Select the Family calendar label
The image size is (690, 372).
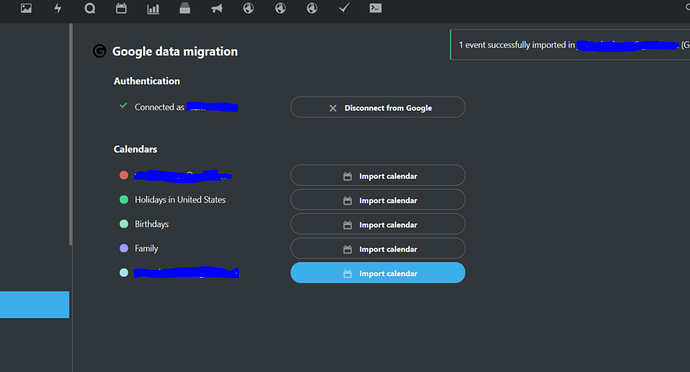coord(146,249)
